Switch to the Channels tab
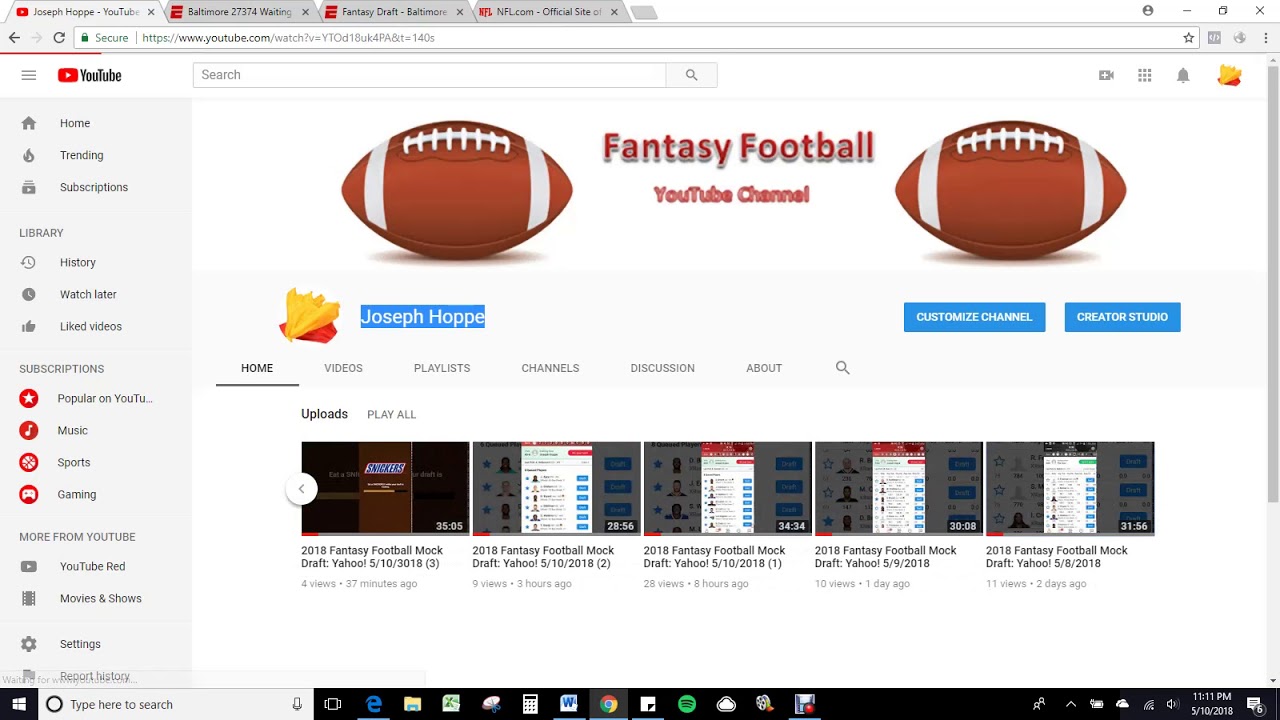Screen dimensions: 1280x720 tap(550, 368)
